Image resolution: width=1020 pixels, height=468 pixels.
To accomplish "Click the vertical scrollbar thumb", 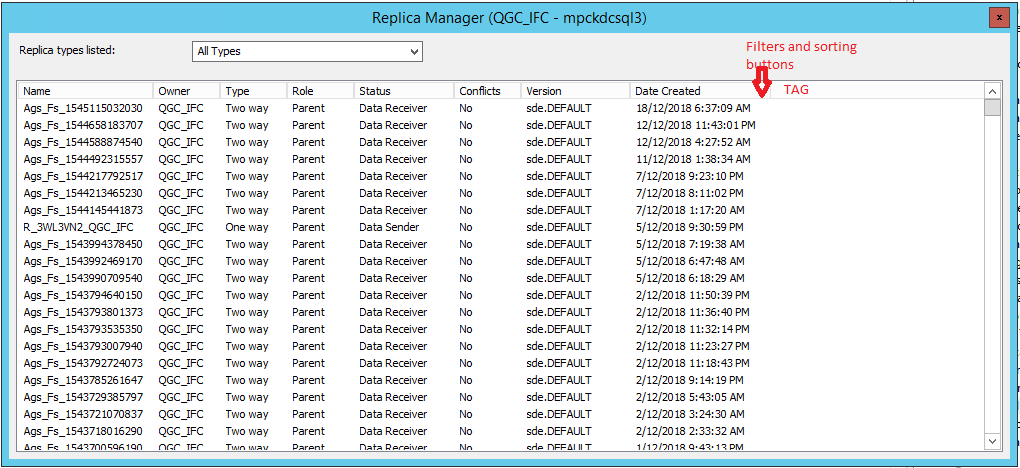I will (992, 107).
